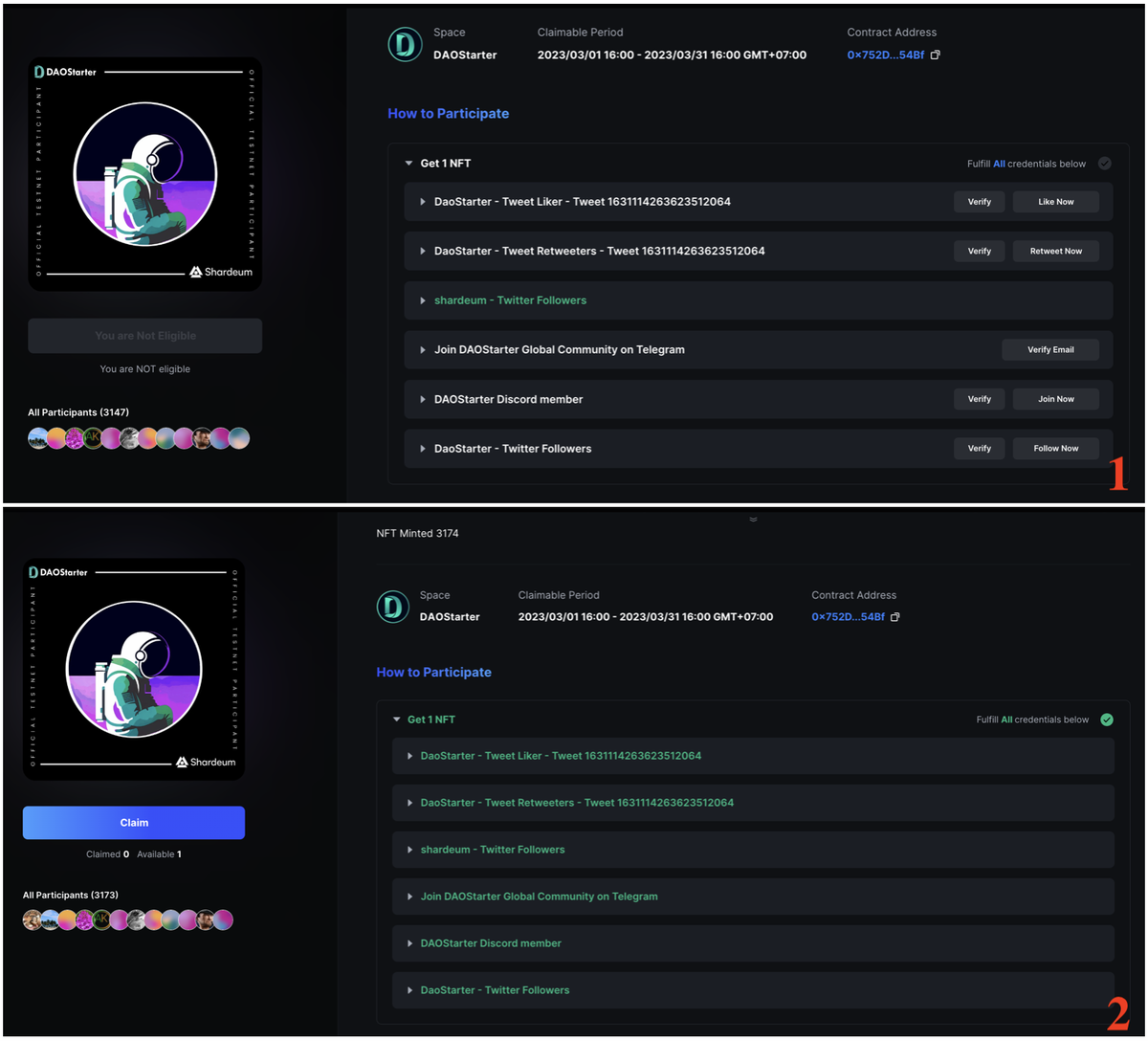Screen dimensions: 1148x1041
Task: Click the Claimed 0 Available 1 text
Action: [134, 853]
